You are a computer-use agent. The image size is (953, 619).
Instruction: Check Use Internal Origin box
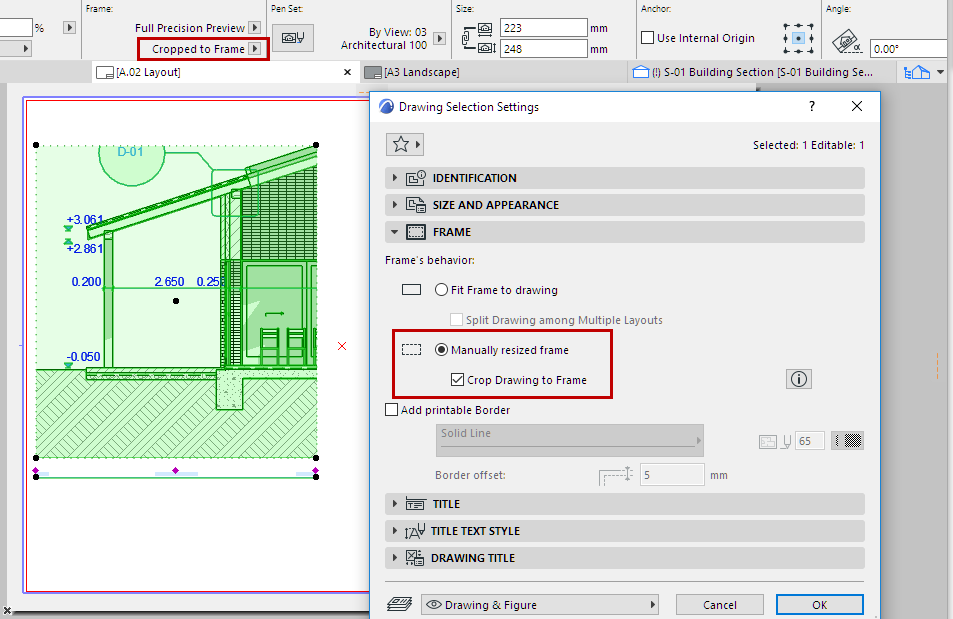648,38
